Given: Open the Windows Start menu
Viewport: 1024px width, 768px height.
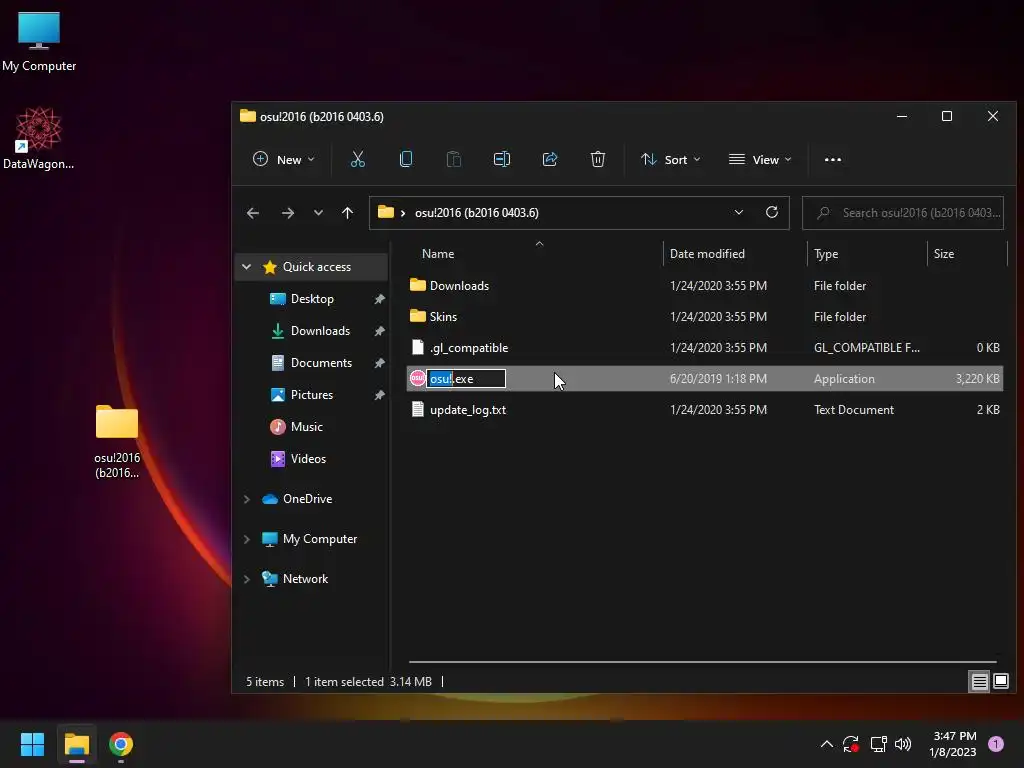Looking at the screenshot, I should click(x=32, y=744).
